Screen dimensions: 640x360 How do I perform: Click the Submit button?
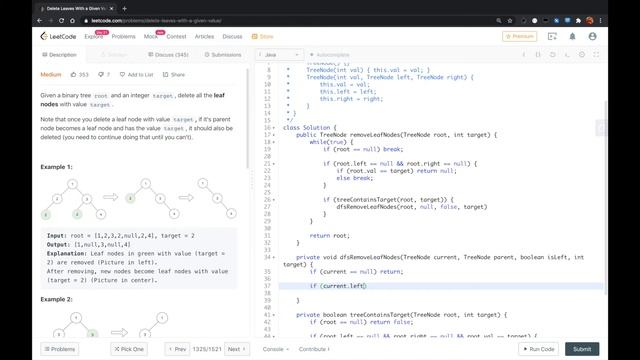click(x=582, y=349)
